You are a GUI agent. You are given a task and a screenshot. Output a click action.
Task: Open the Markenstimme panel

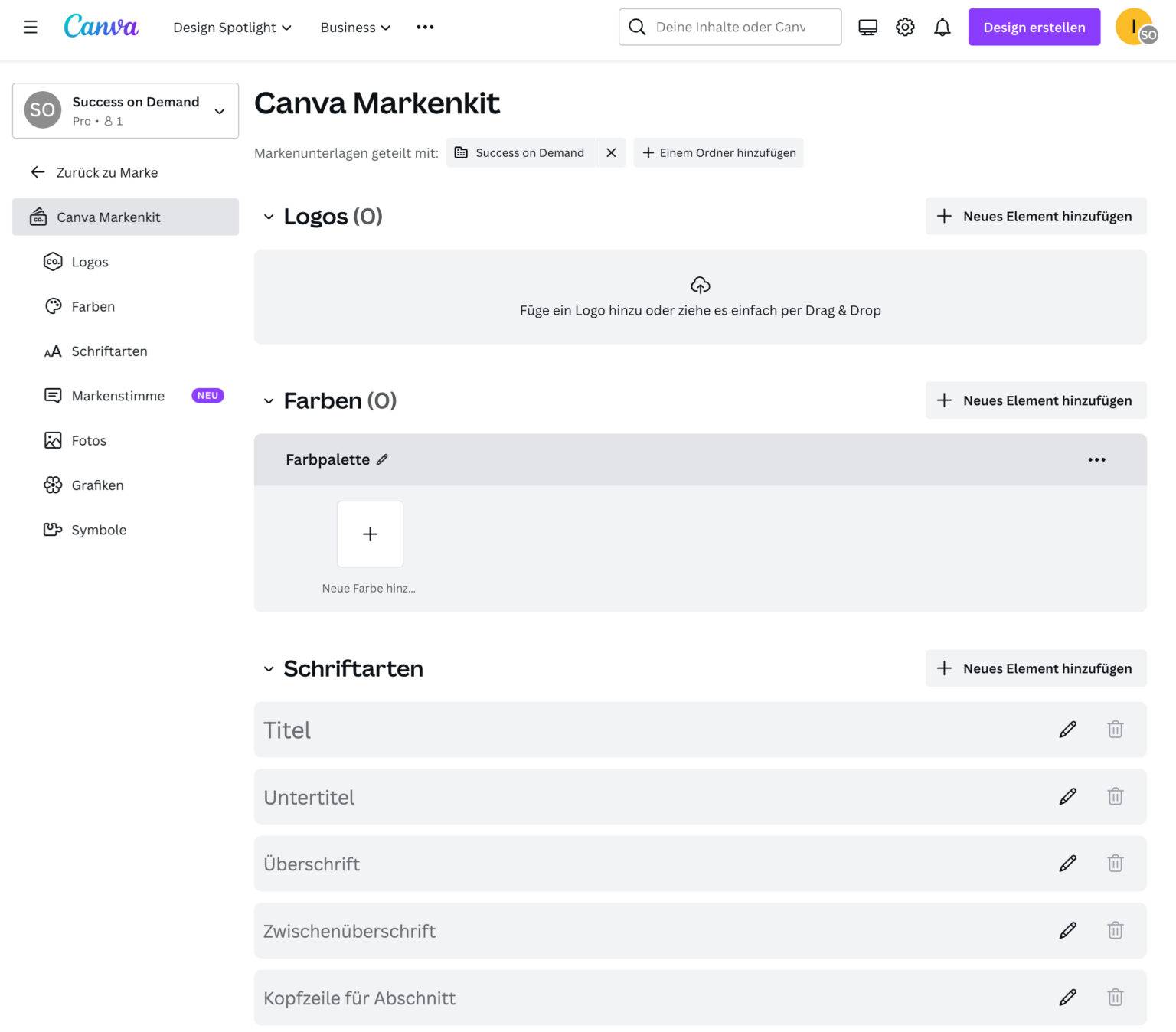click(x=118, y=396)
